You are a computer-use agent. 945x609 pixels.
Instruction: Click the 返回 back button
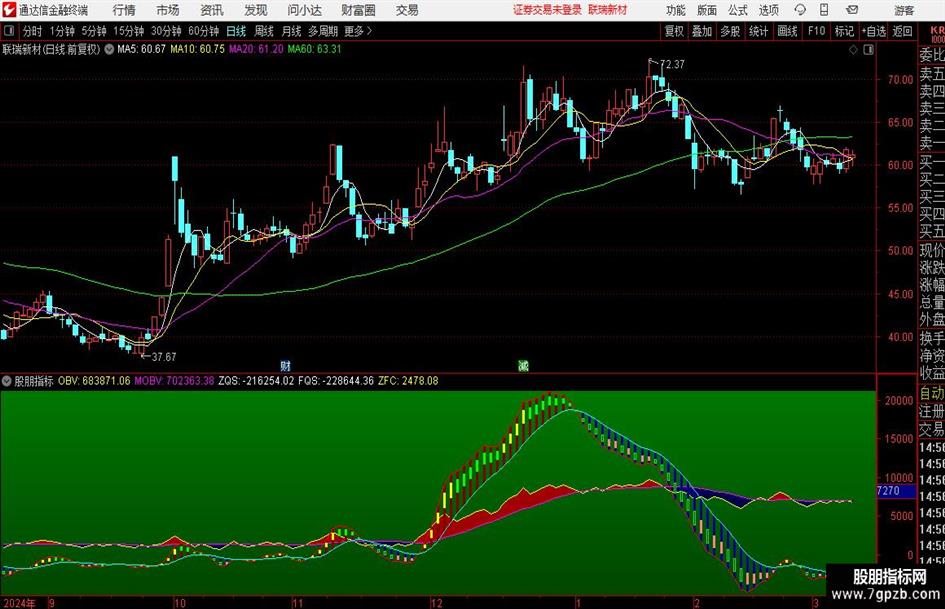pyautogui.click(x=902, y=31)
